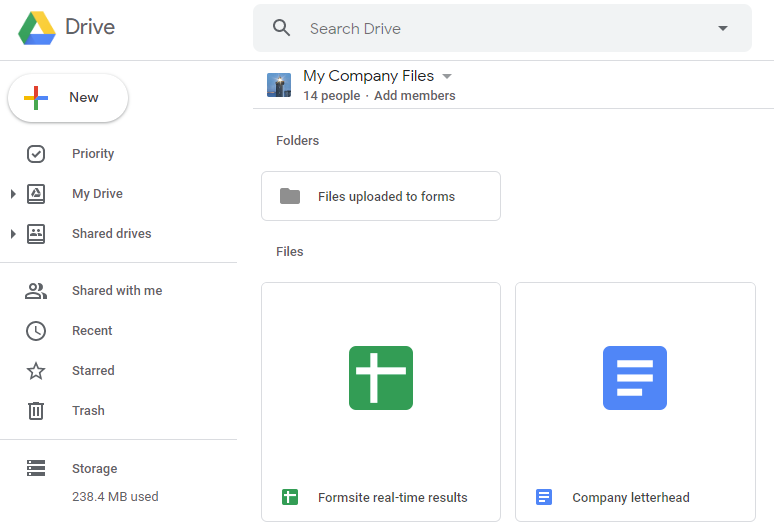Click the Starred star icon

[36, 371]
